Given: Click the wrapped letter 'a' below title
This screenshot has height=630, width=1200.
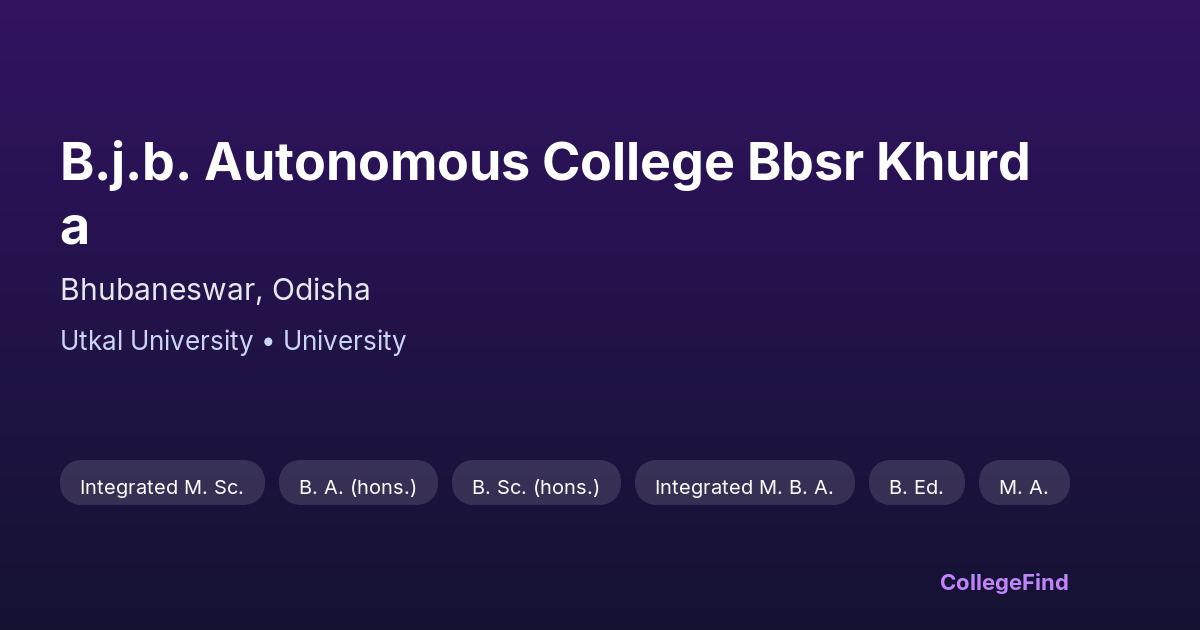Looking at the screenshot, I should click(74, 228).
